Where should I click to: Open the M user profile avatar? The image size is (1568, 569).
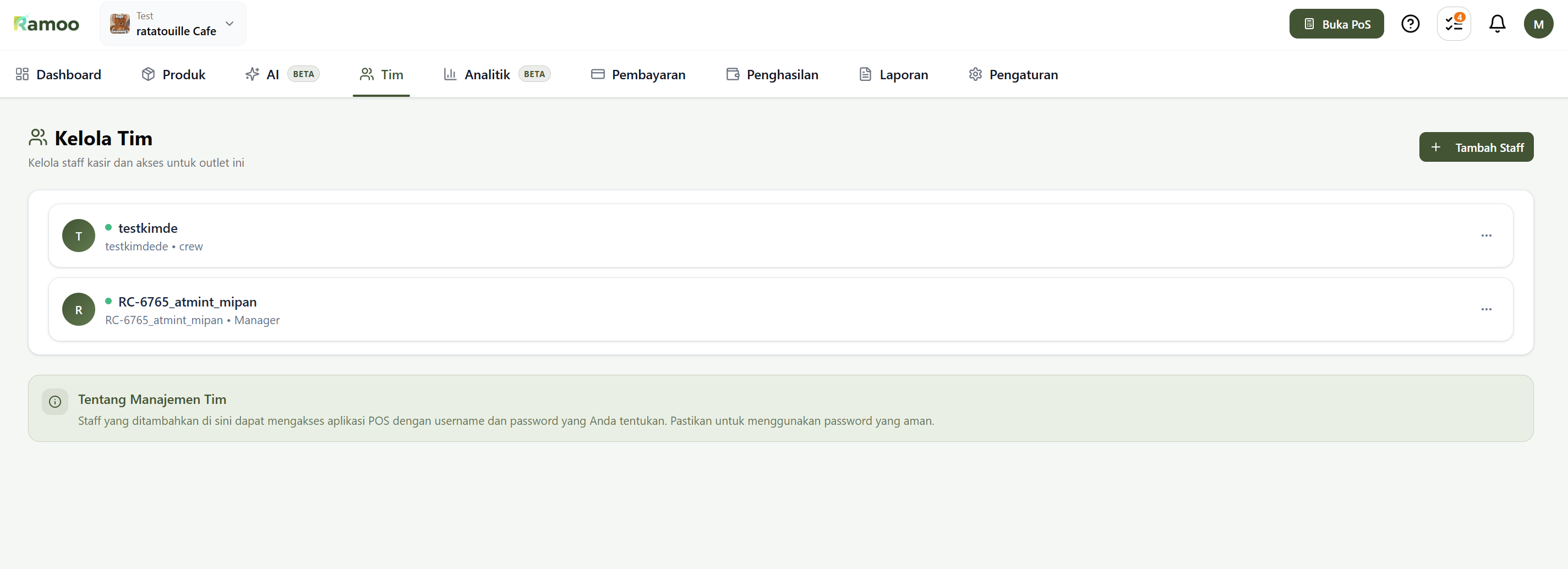[1538, 24]
